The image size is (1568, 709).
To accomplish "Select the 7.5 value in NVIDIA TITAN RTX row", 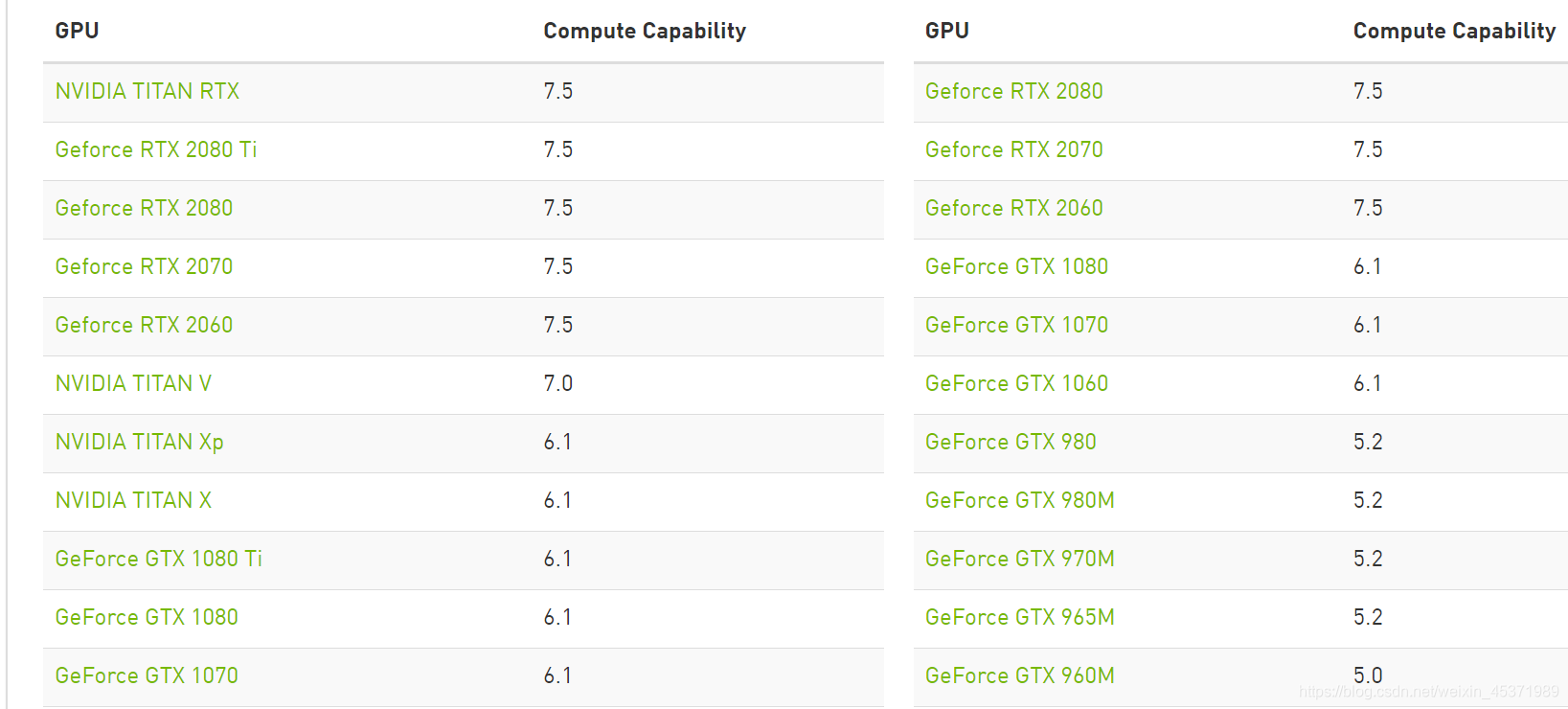I will [558, 91].
